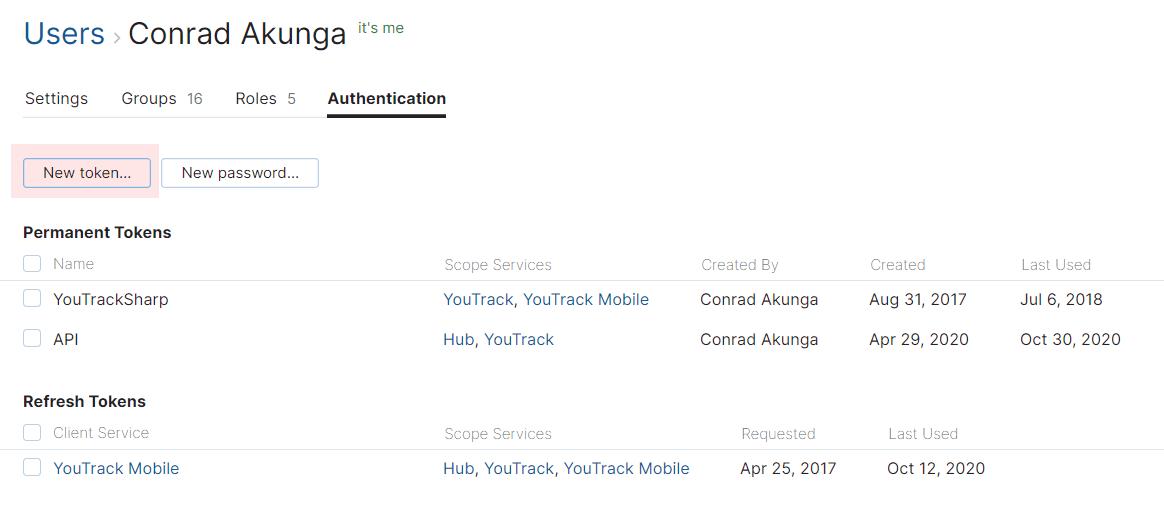
Task: Click the New password button
Action: click(240, 173)
